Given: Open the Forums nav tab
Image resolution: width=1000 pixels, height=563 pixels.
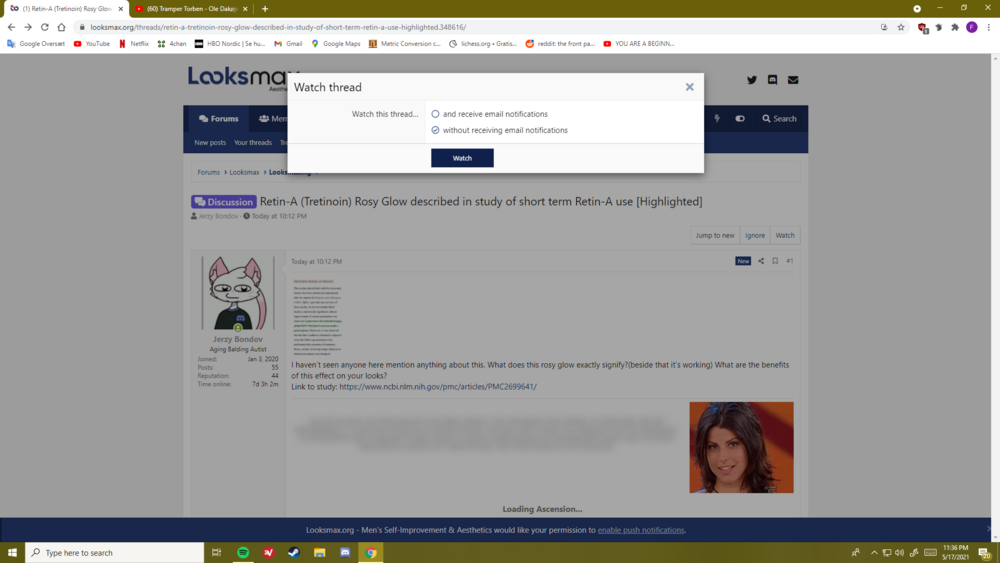Looking at the screenshot, I should pyautogui.click(x=219, y=119).
